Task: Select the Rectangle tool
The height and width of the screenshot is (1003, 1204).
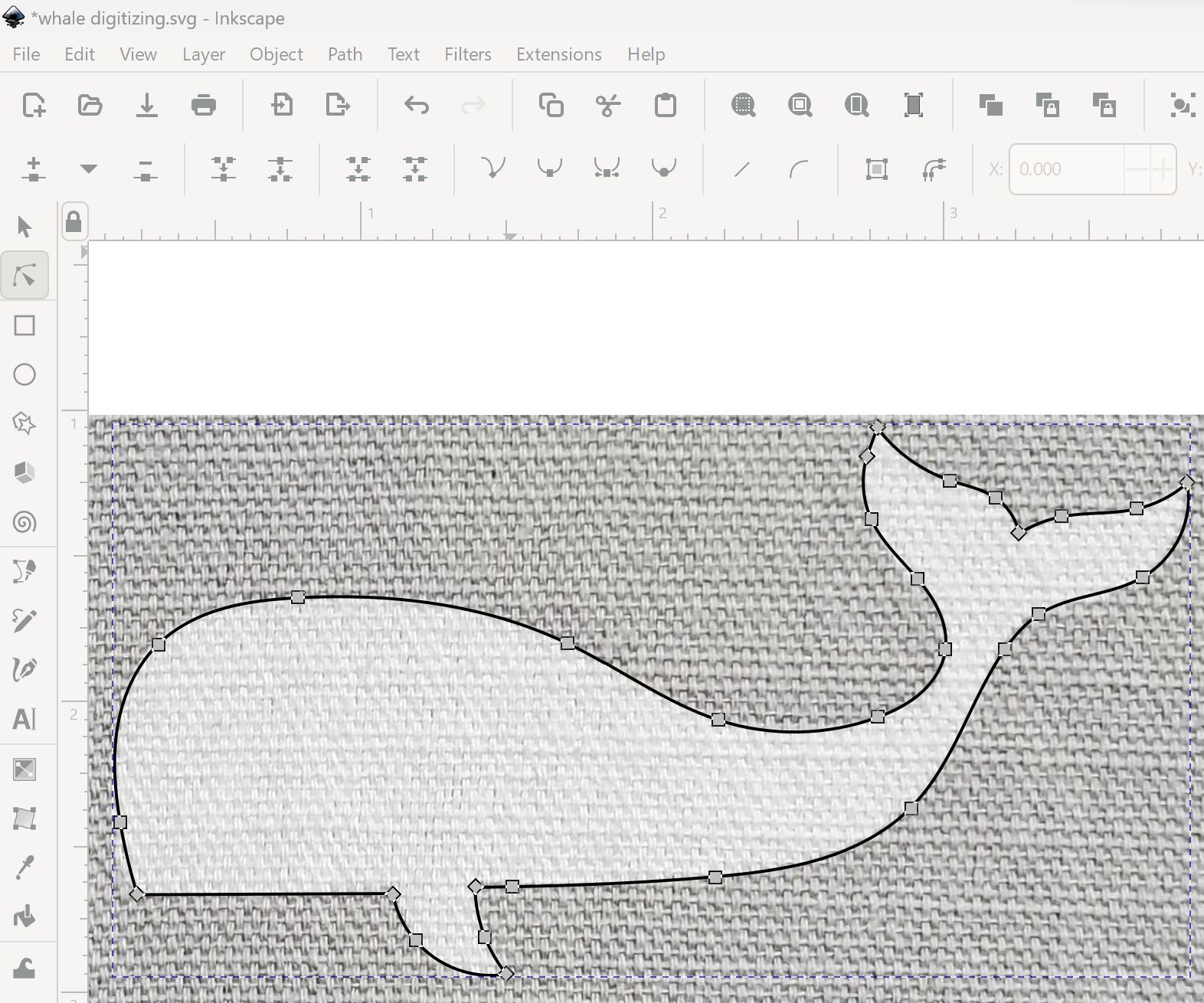Action: click(25, 325)
